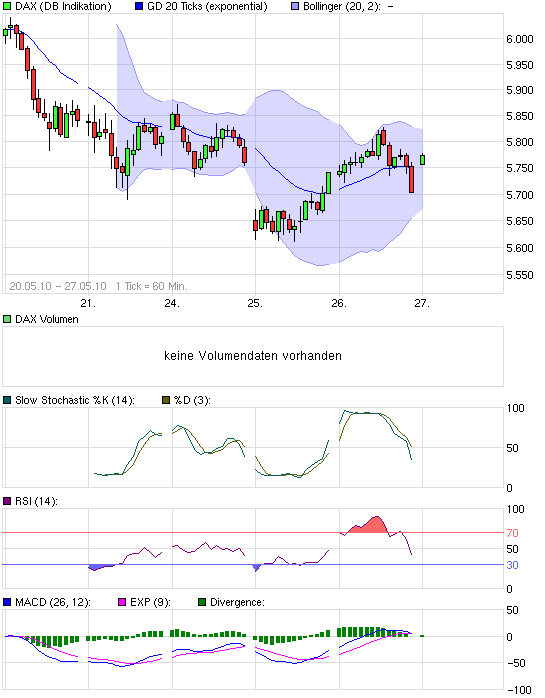
Task: Click the 5.650 price axis label
Action: click(520, 221)
